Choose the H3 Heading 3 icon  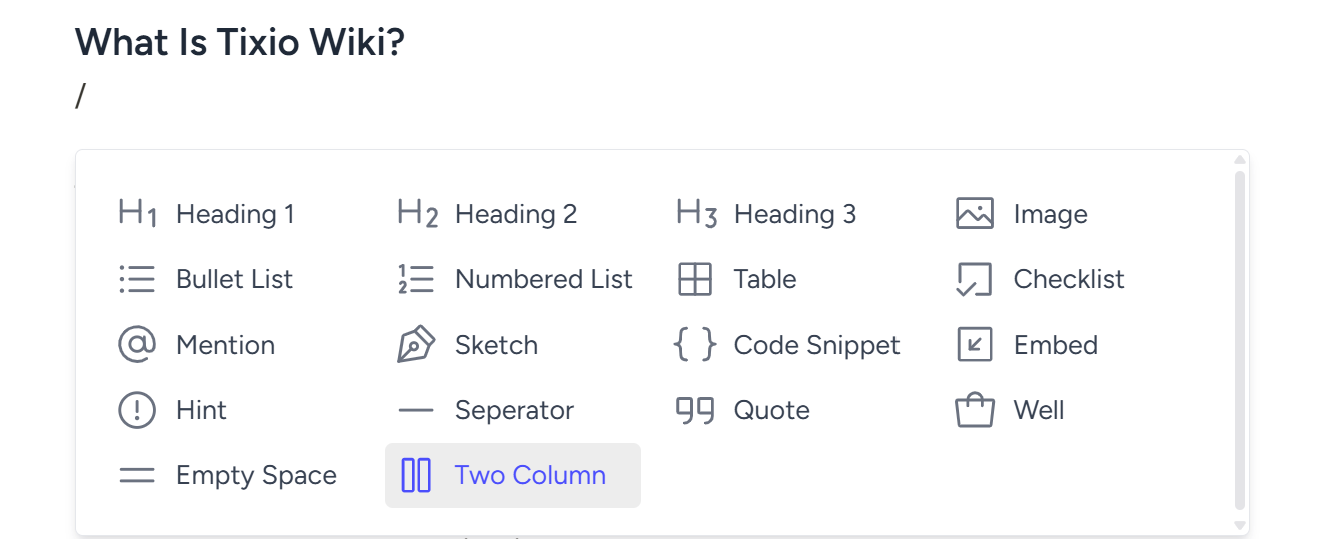point(696,214)
